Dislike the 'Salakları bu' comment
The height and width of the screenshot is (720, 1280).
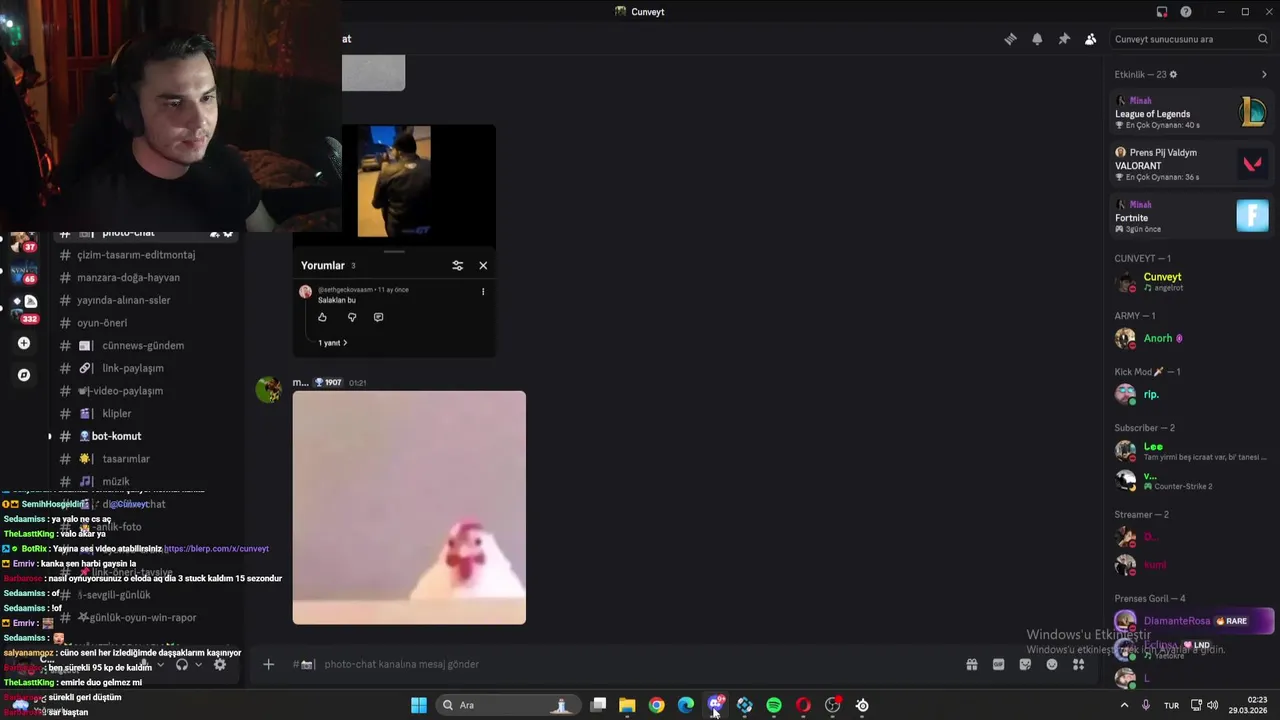click(351, 317)
